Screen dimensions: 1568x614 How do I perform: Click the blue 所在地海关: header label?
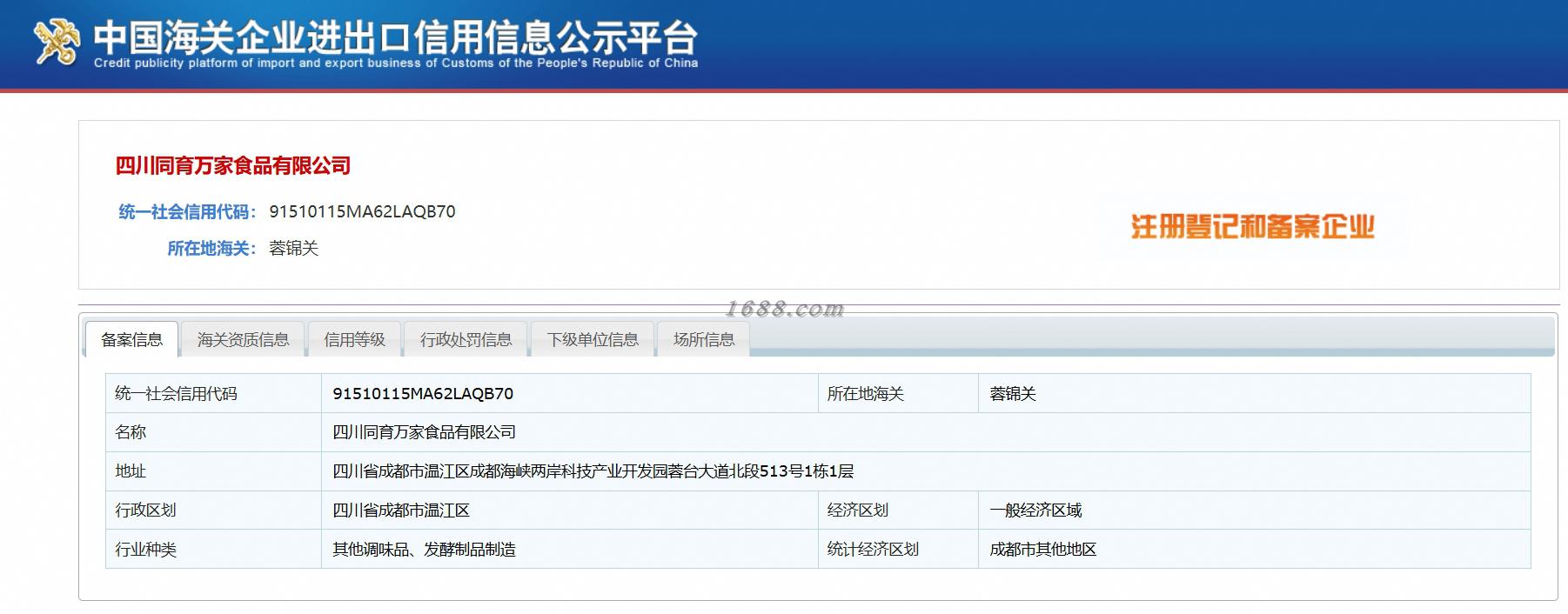click(x=211, y=248)
